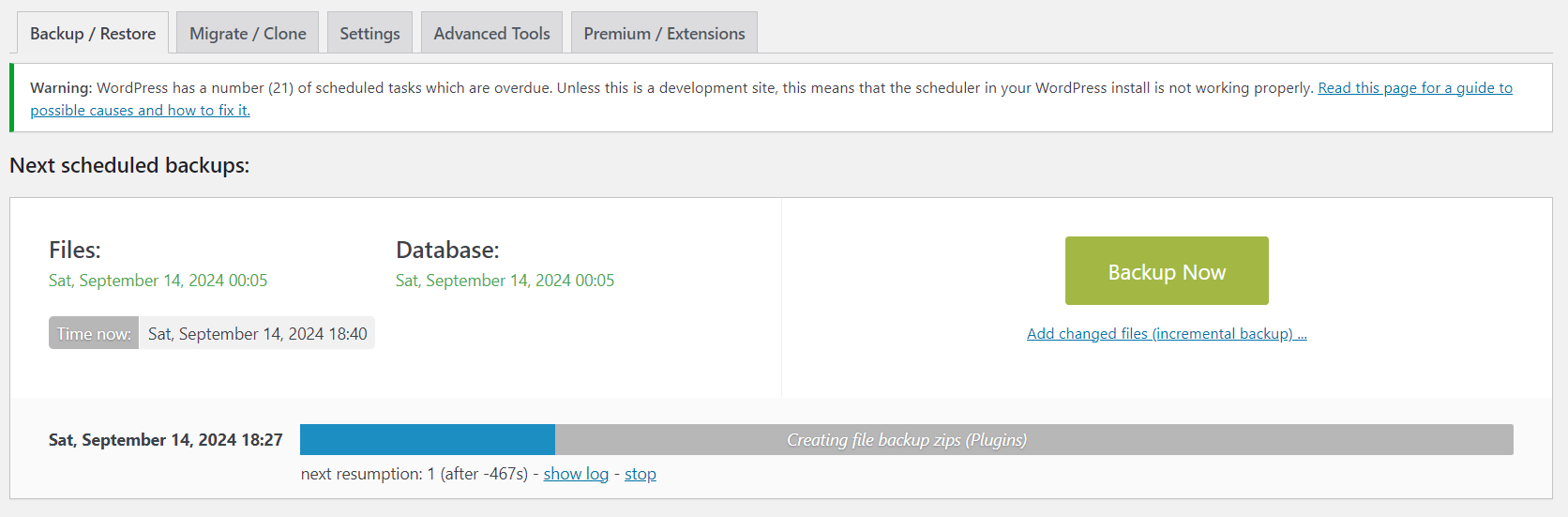Click the Database heading
Image resolution: width=1568 pixels, height=517 pixels.
(447, 251)
